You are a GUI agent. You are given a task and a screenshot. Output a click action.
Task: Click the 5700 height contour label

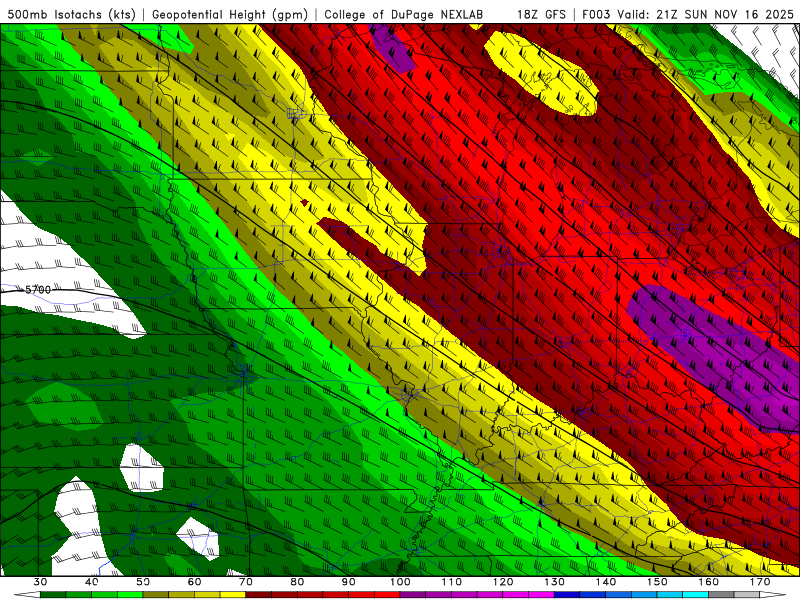pyautogui.click(x=38, y=290)
